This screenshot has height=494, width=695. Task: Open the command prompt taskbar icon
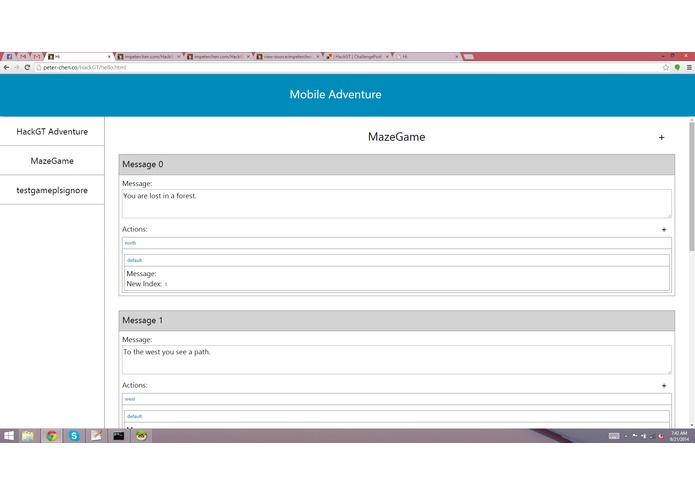coord(118,436)
